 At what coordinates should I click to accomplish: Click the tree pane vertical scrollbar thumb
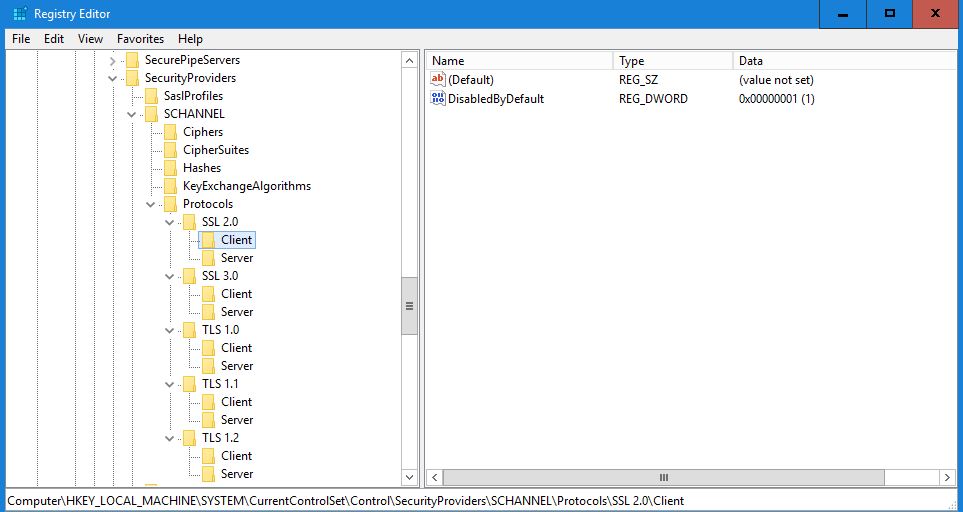click(410, 306)
